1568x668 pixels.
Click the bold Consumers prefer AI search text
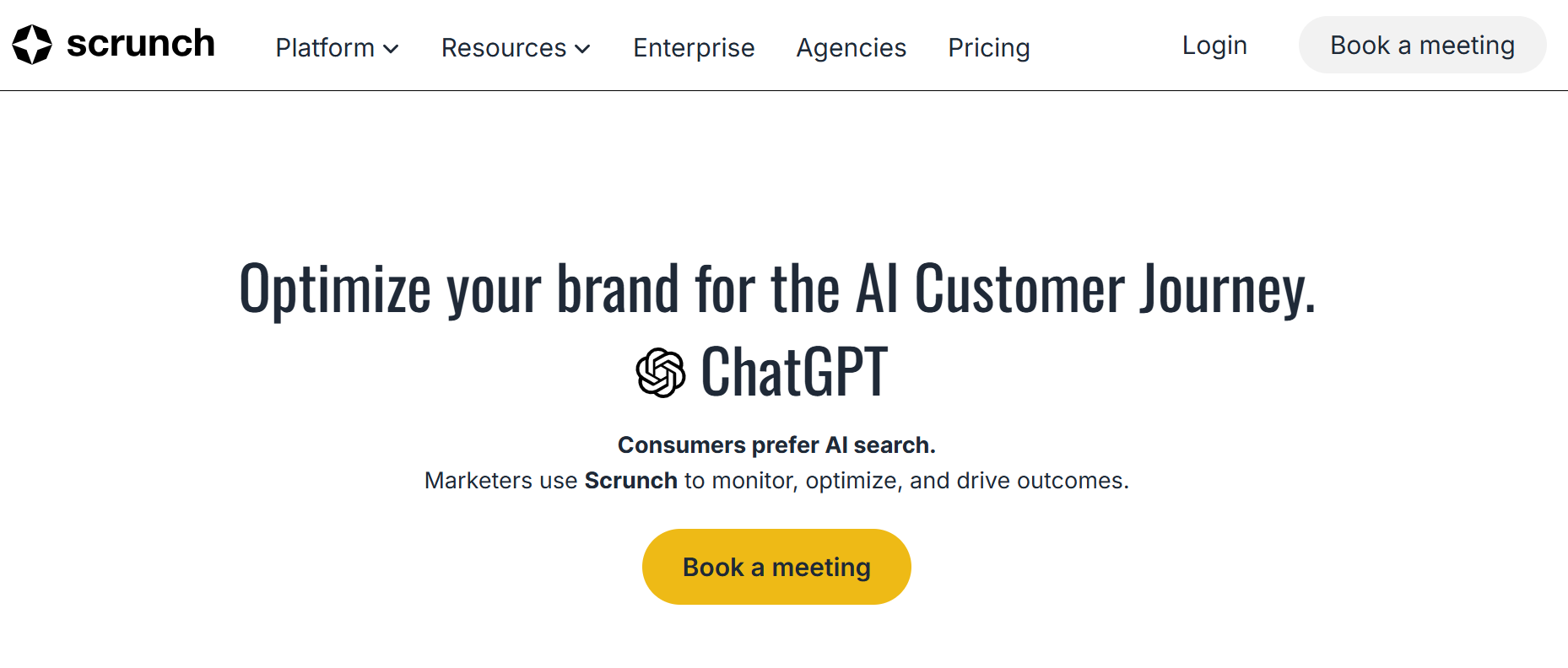[x=776, y=444]
